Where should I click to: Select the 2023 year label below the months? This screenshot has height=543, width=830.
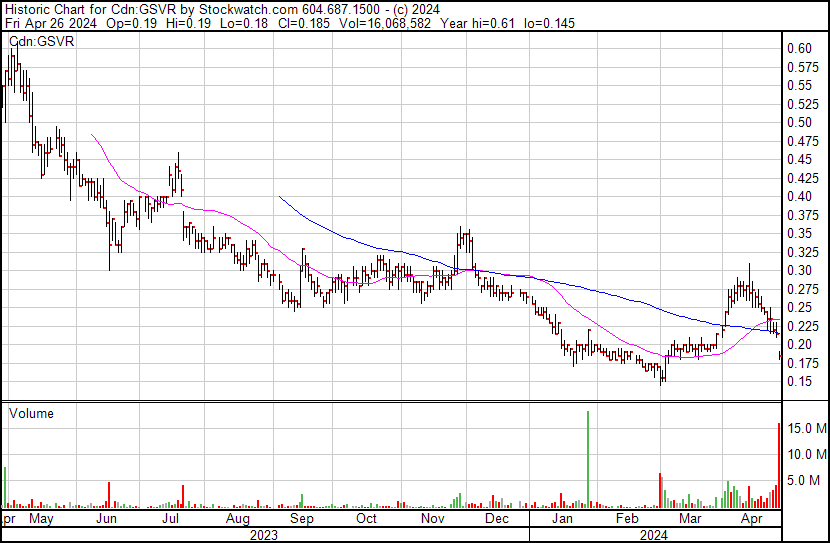click(x=263, y=535)
